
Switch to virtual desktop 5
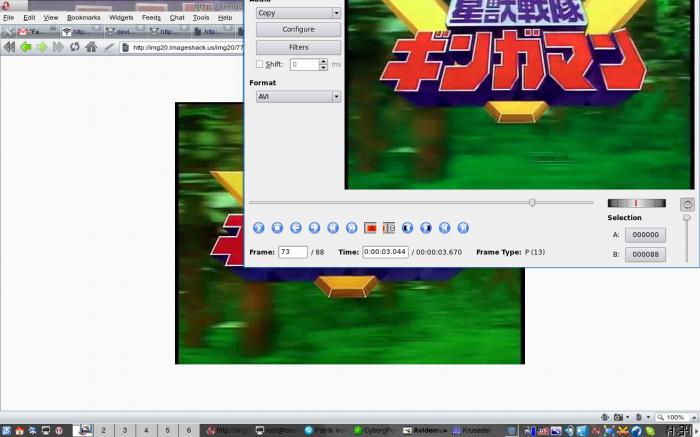[168, 430]
